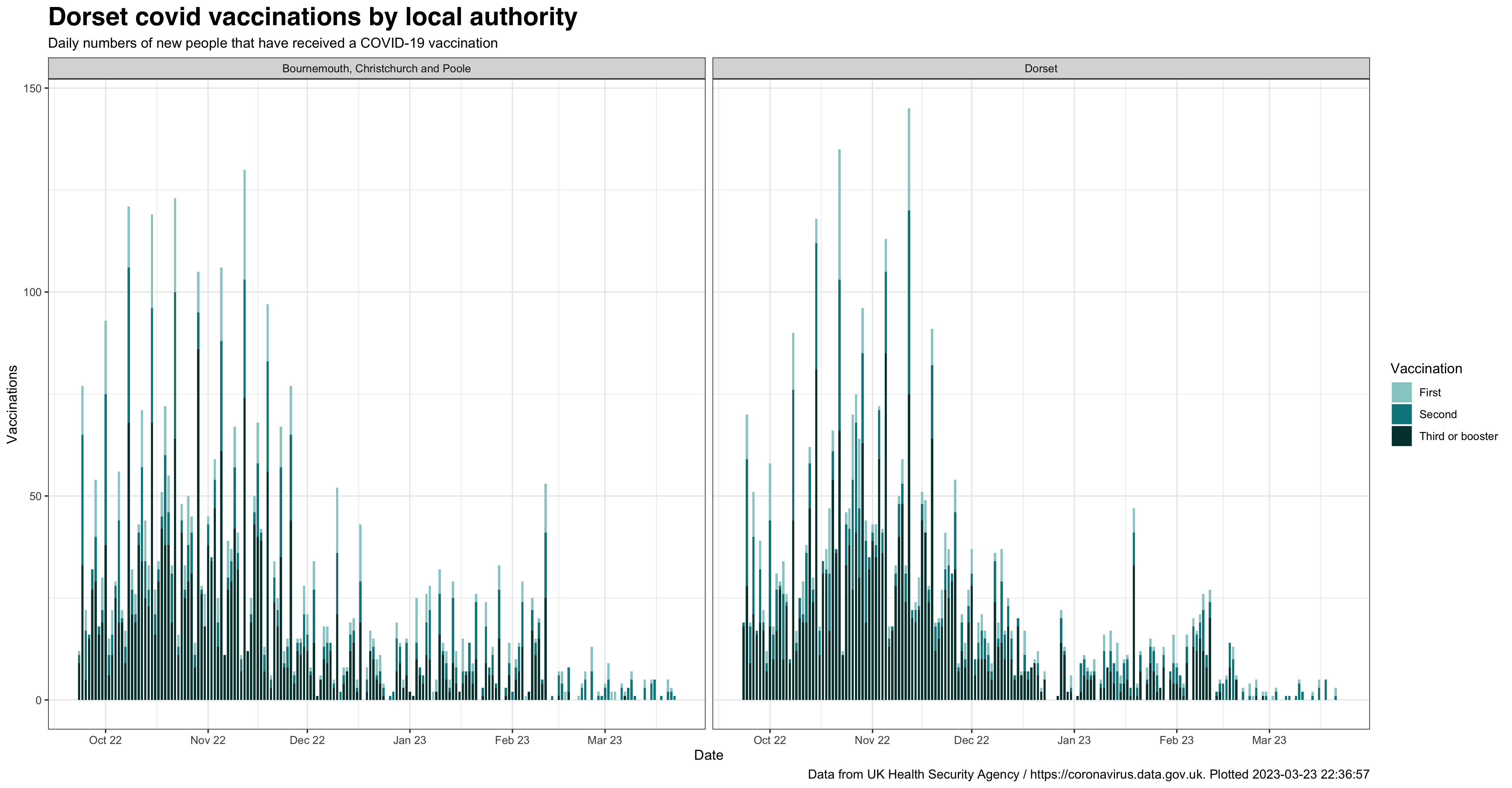
Task: Click the 150 y-axis tick label
Action: 32,89
